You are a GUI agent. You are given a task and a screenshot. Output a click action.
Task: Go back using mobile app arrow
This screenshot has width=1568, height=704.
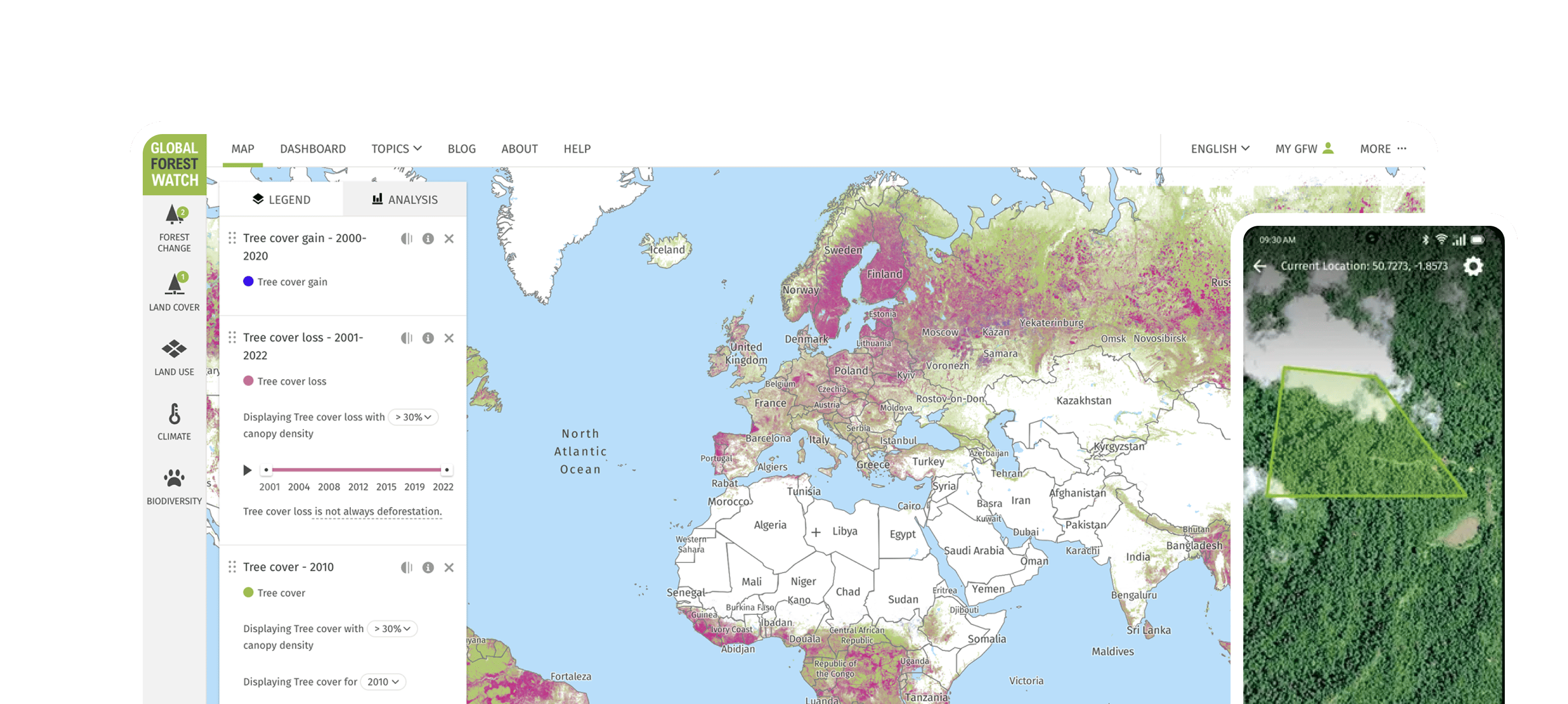1260,266
